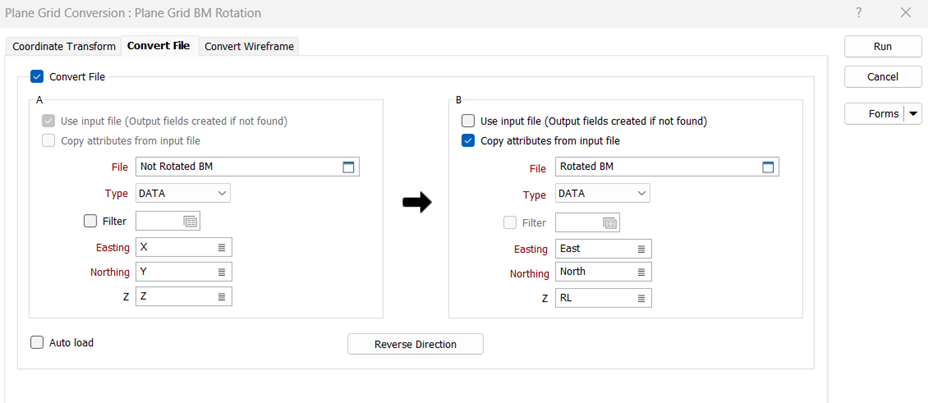Screen dimensions: 928x403
Task: Switch to Convert Wireframe tab
Action: coord(249,46)
